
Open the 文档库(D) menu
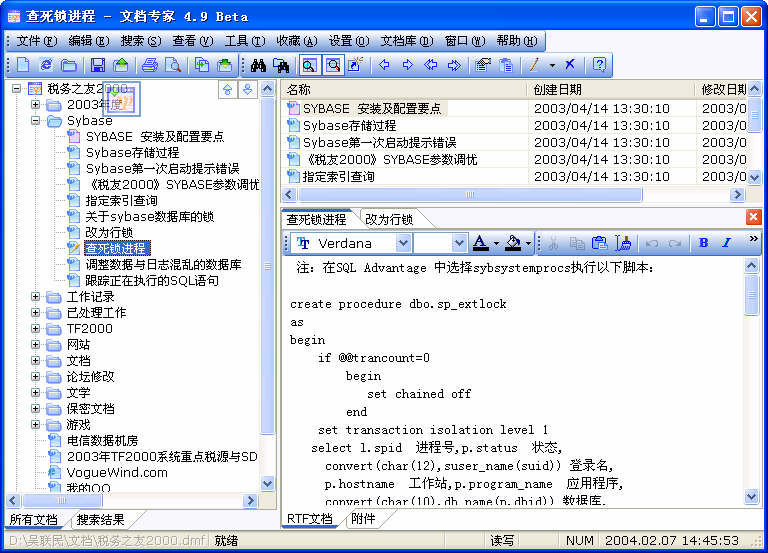(x=407, y=41)
